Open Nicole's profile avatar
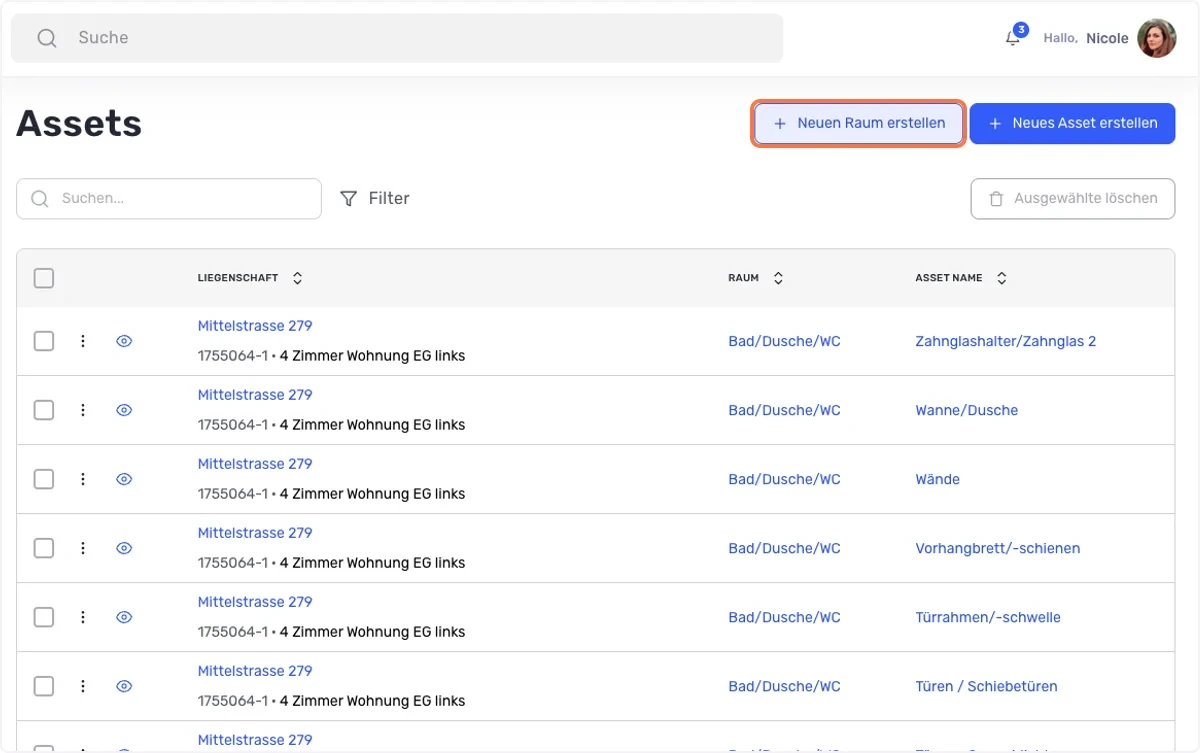Viewport: 1200px width, 753px height. coord(1157,38)
